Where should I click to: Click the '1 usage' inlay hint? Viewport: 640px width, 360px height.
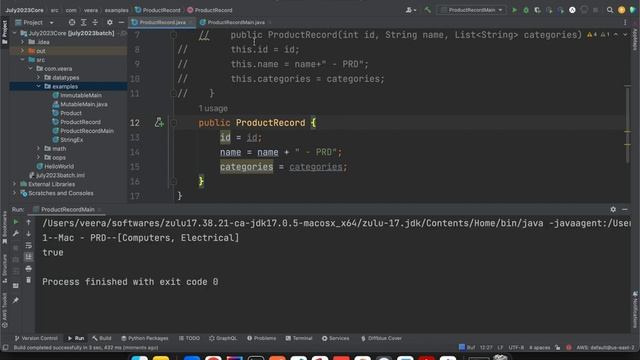point(213,109)
